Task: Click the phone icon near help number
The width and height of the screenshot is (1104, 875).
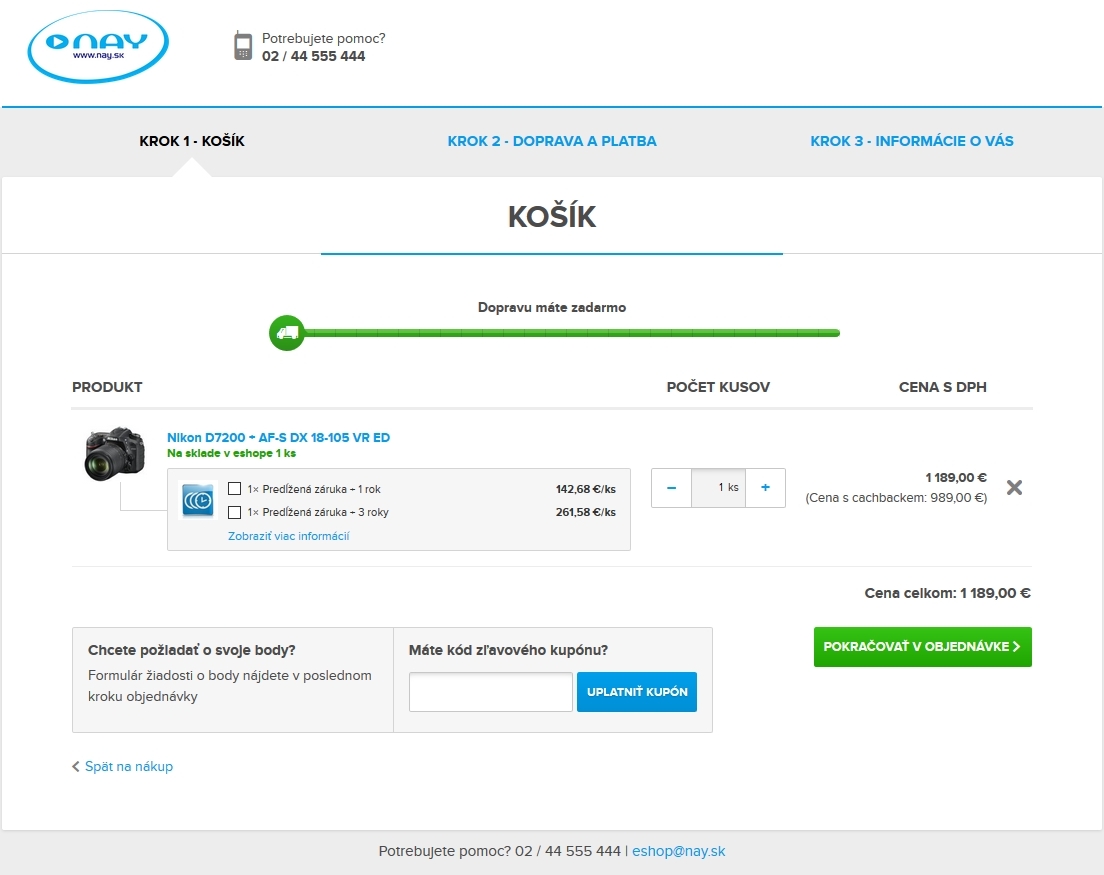Action: click(243, 46)
